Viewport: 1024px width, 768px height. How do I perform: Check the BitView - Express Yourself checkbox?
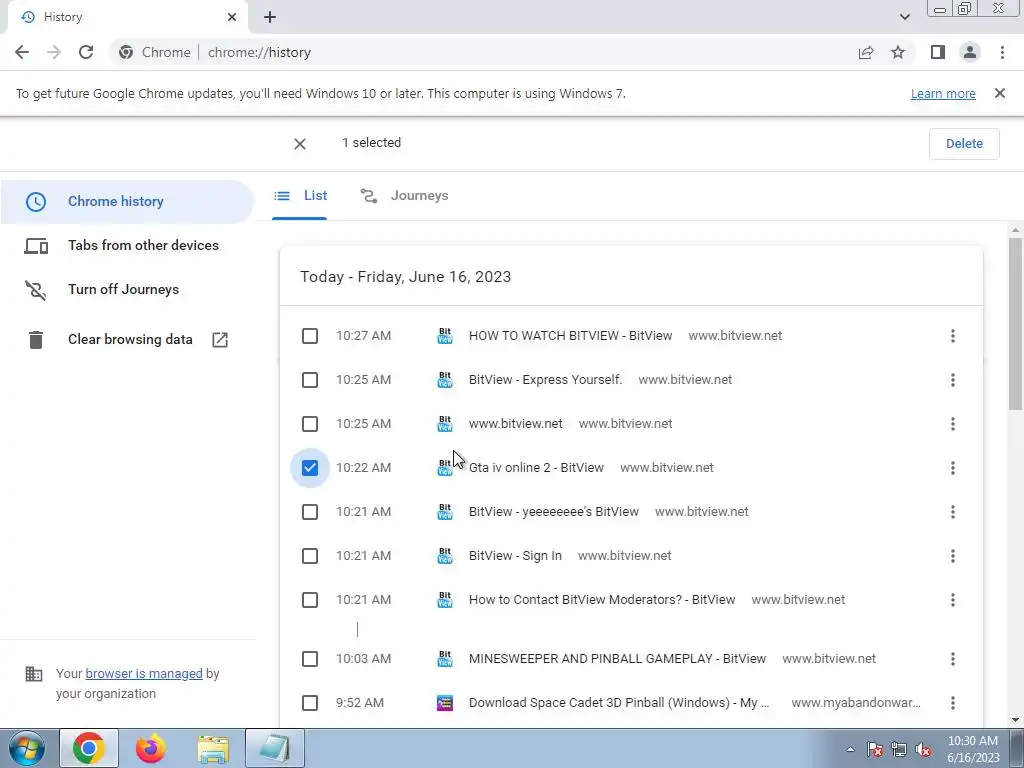[x=310, y=380]
